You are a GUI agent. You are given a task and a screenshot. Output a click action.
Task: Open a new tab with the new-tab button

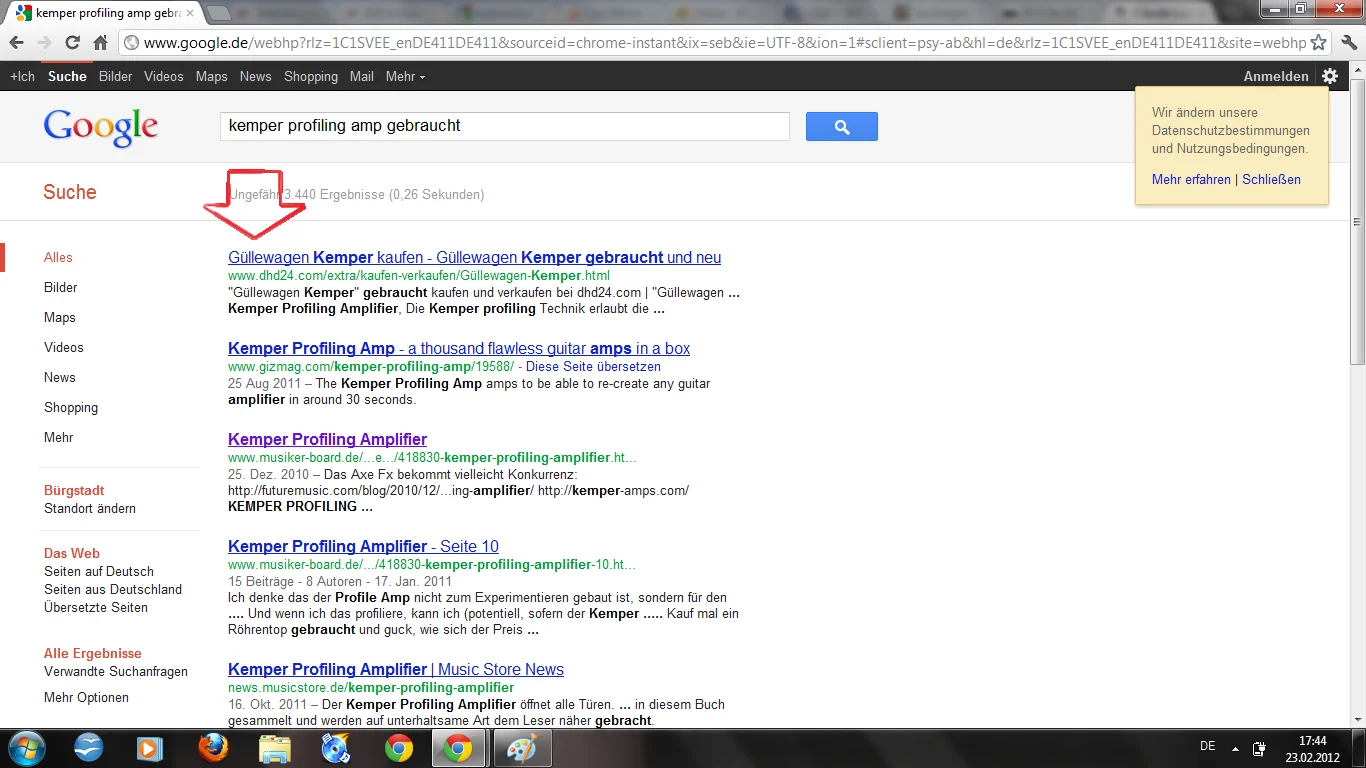point(218,13)
